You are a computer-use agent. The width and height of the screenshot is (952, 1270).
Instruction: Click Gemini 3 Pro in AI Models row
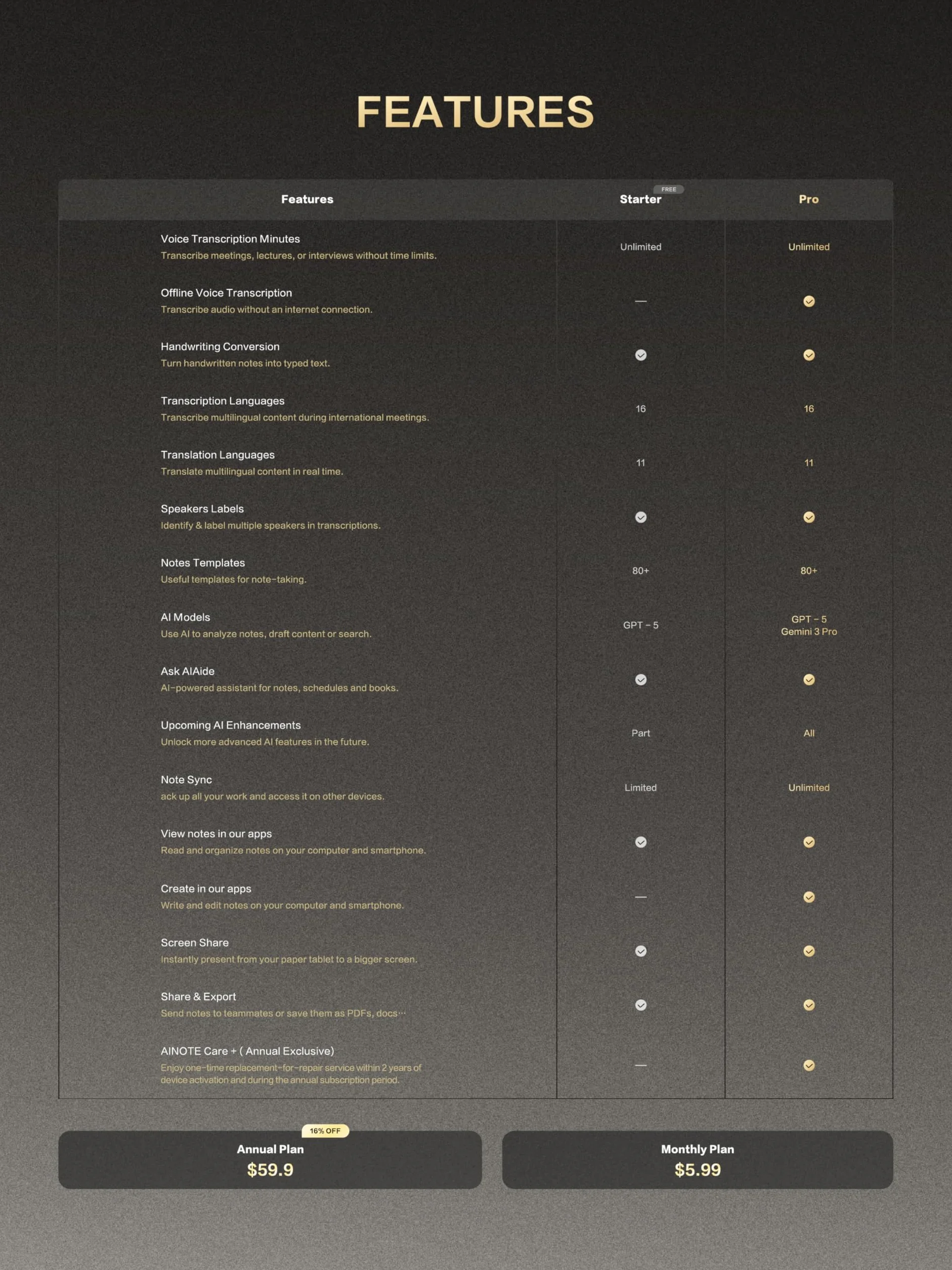coord(808,631)
